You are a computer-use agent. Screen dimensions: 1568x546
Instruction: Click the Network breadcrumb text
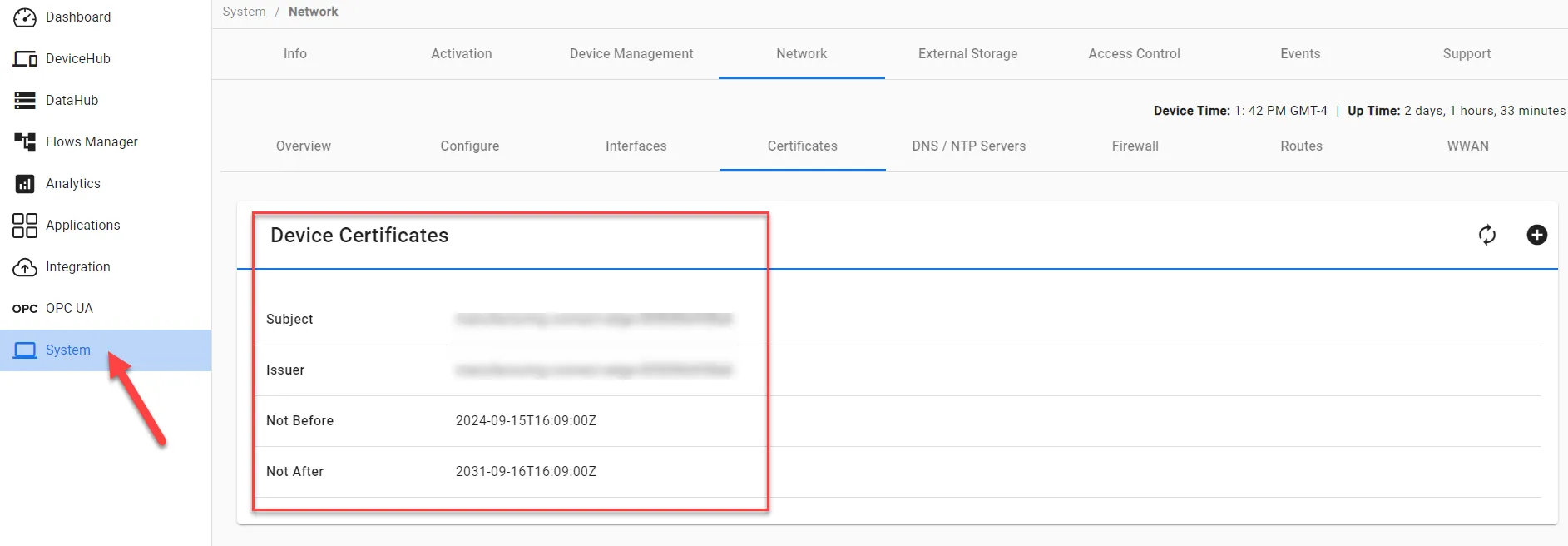click(313, 12)
